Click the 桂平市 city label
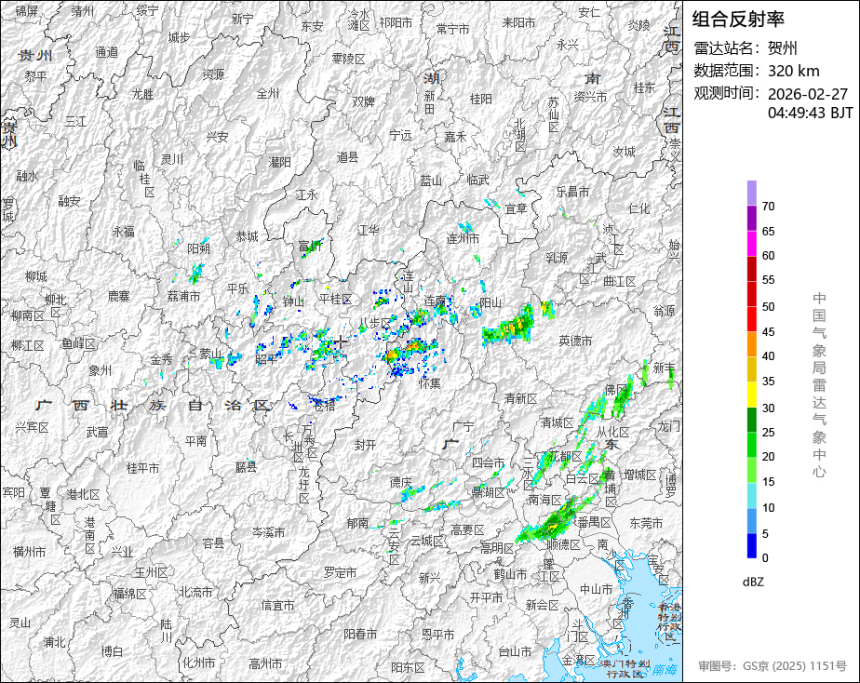The height and width of the screenshot is (683, 860). pyautogui.click(x=142, y=468)
